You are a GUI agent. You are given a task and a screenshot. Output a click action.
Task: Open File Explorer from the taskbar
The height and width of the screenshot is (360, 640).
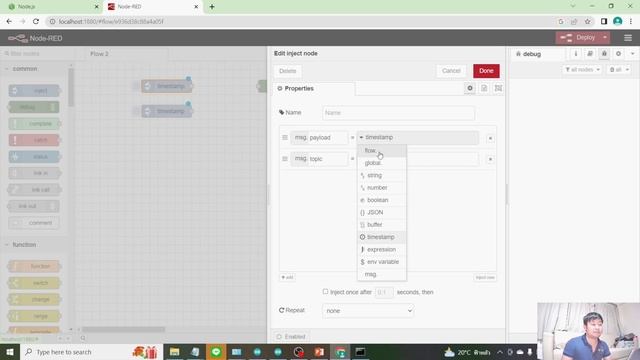[175, 352]
